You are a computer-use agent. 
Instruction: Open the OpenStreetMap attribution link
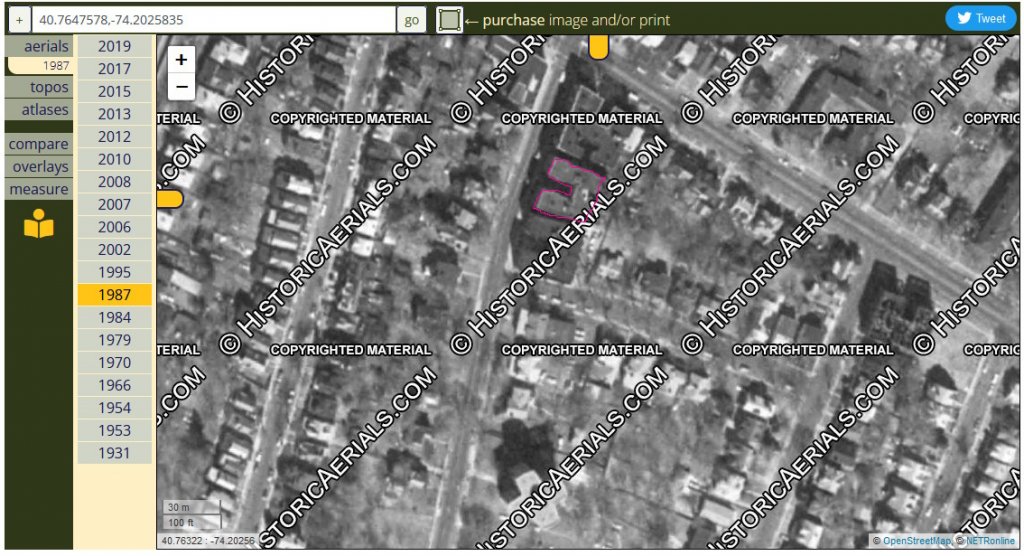click(x=916, y=541)
